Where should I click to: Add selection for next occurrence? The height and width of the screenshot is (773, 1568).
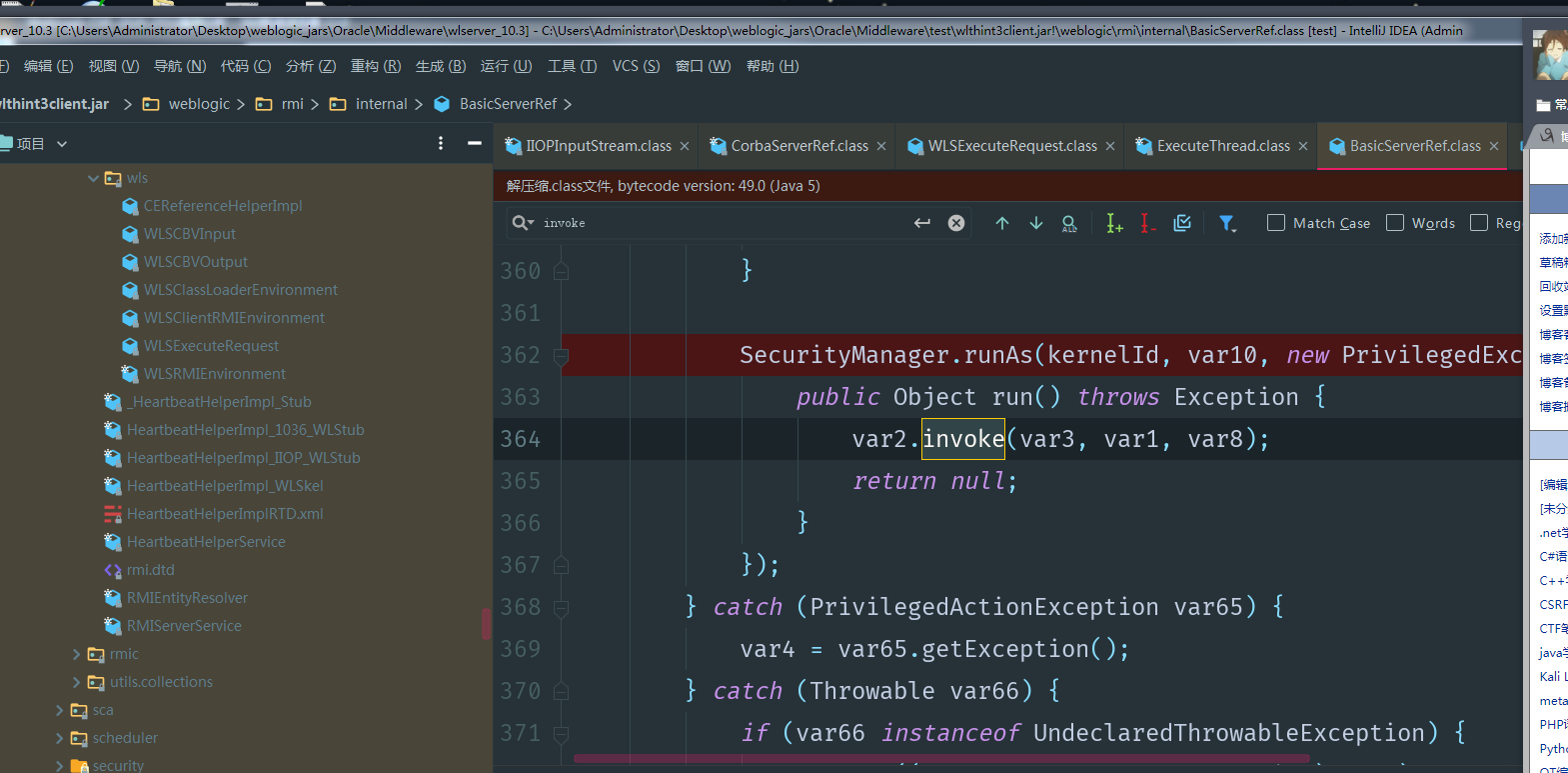[1114, 223]
